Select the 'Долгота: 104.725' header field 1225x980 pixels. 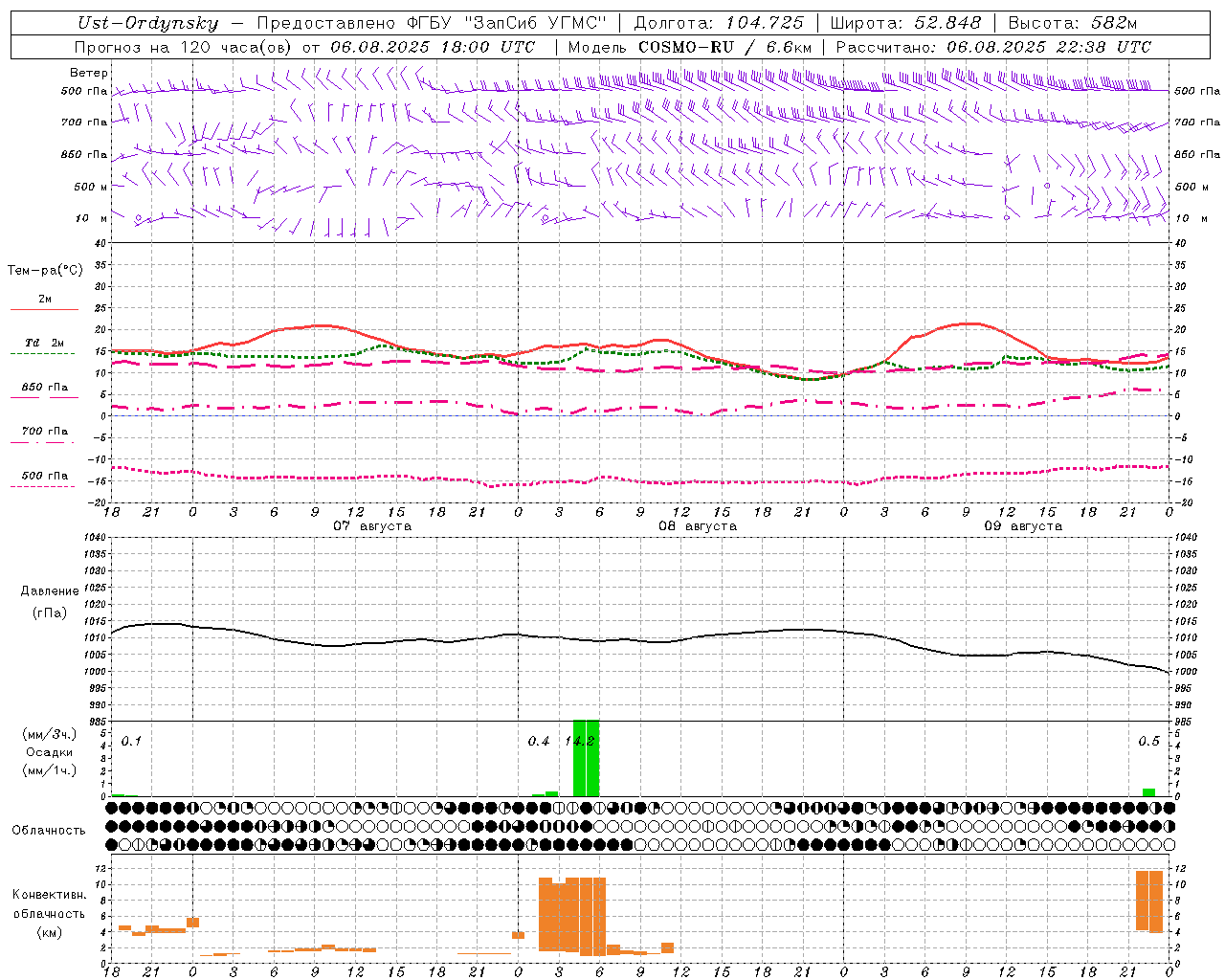pos(719,23)
